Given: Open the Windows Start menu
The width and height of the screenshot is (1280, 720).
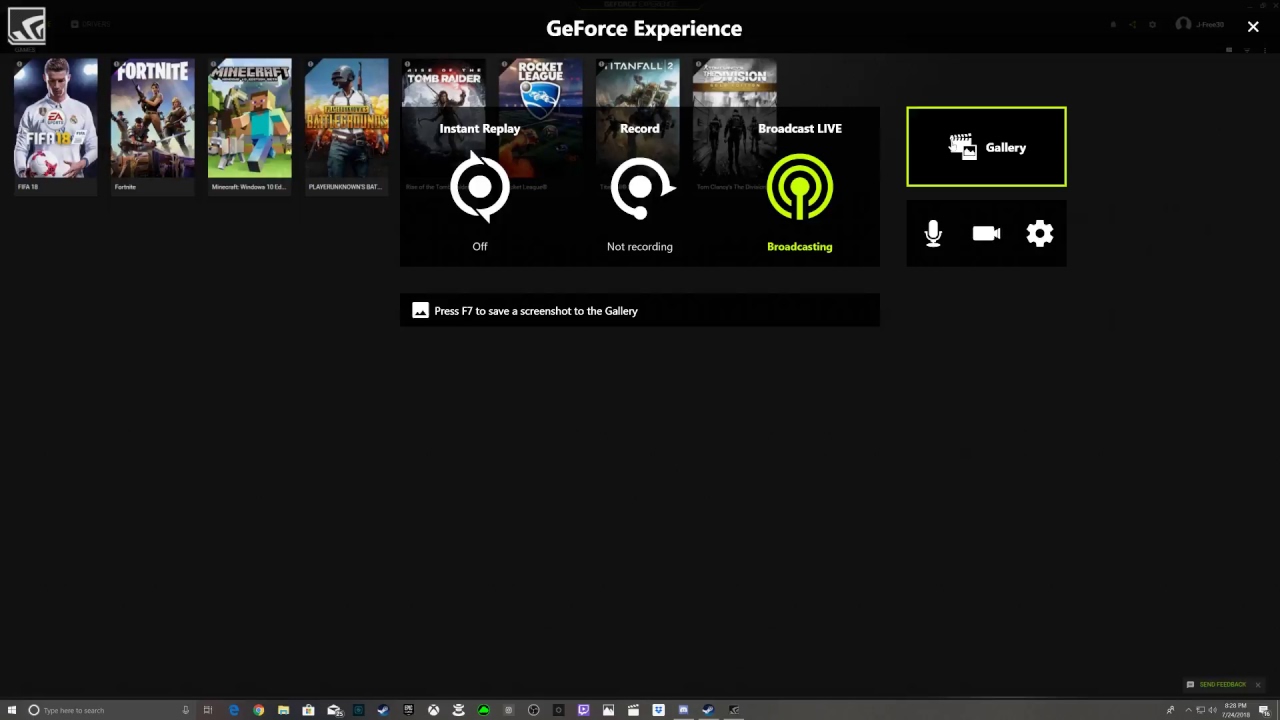Looking at the screenshot, I should pyautogui.click(x=12, y=710).
